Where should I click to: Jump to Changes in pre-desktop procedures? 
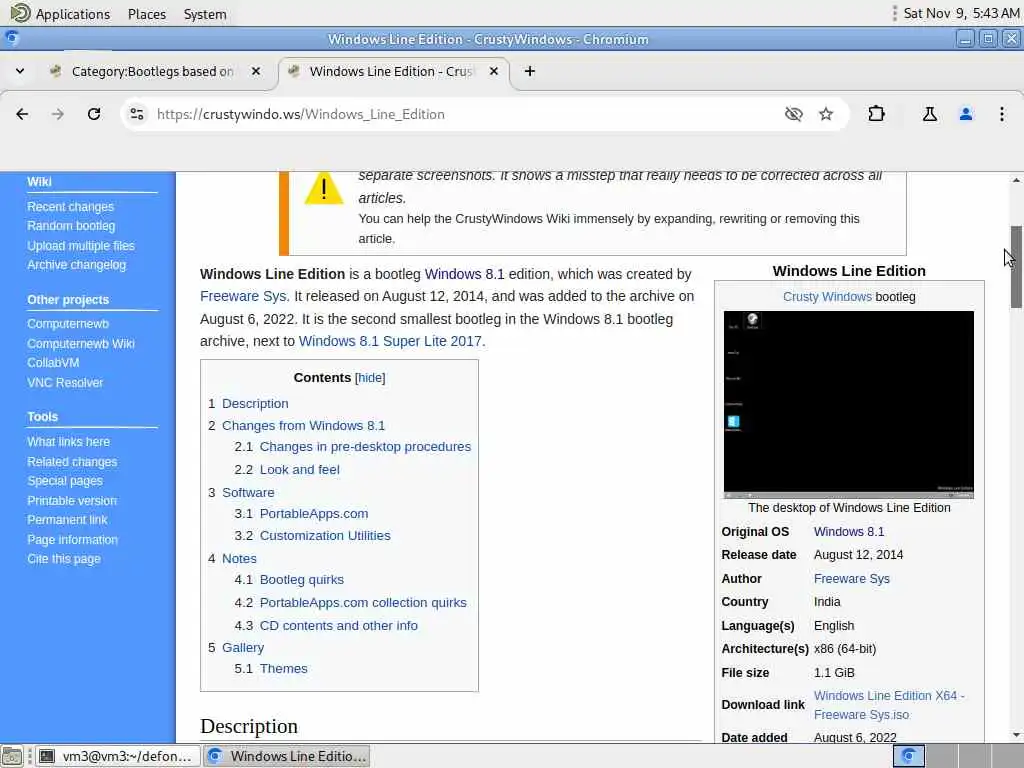pos(365,447)
